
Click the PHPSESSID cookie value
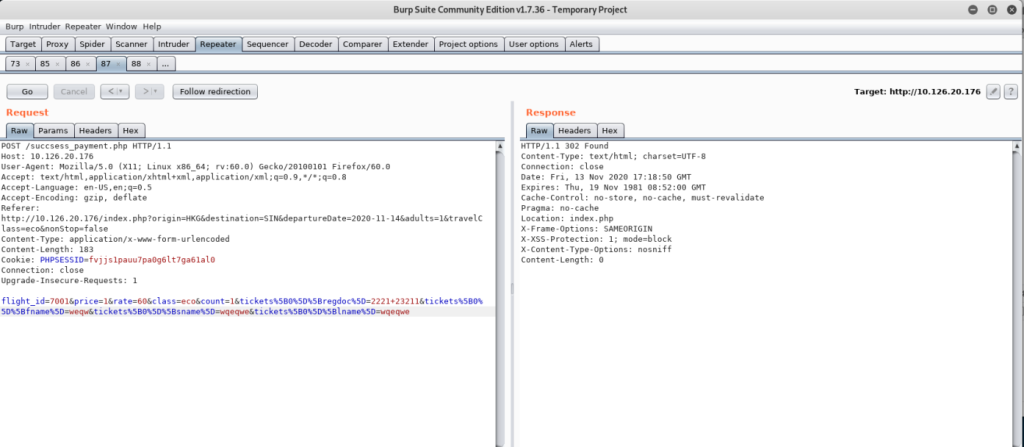point(152,259)
